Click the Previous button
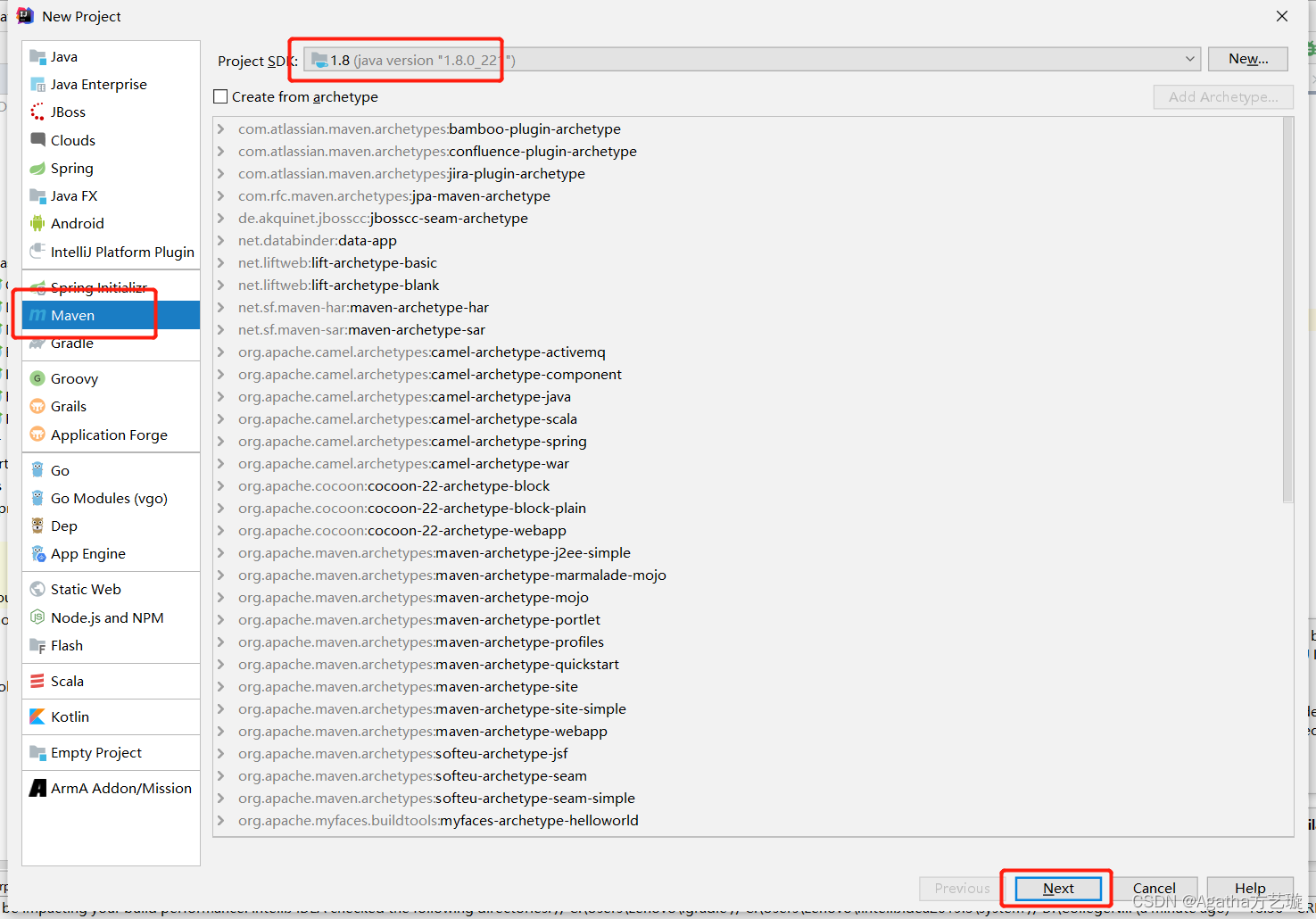 coord(962,888)
